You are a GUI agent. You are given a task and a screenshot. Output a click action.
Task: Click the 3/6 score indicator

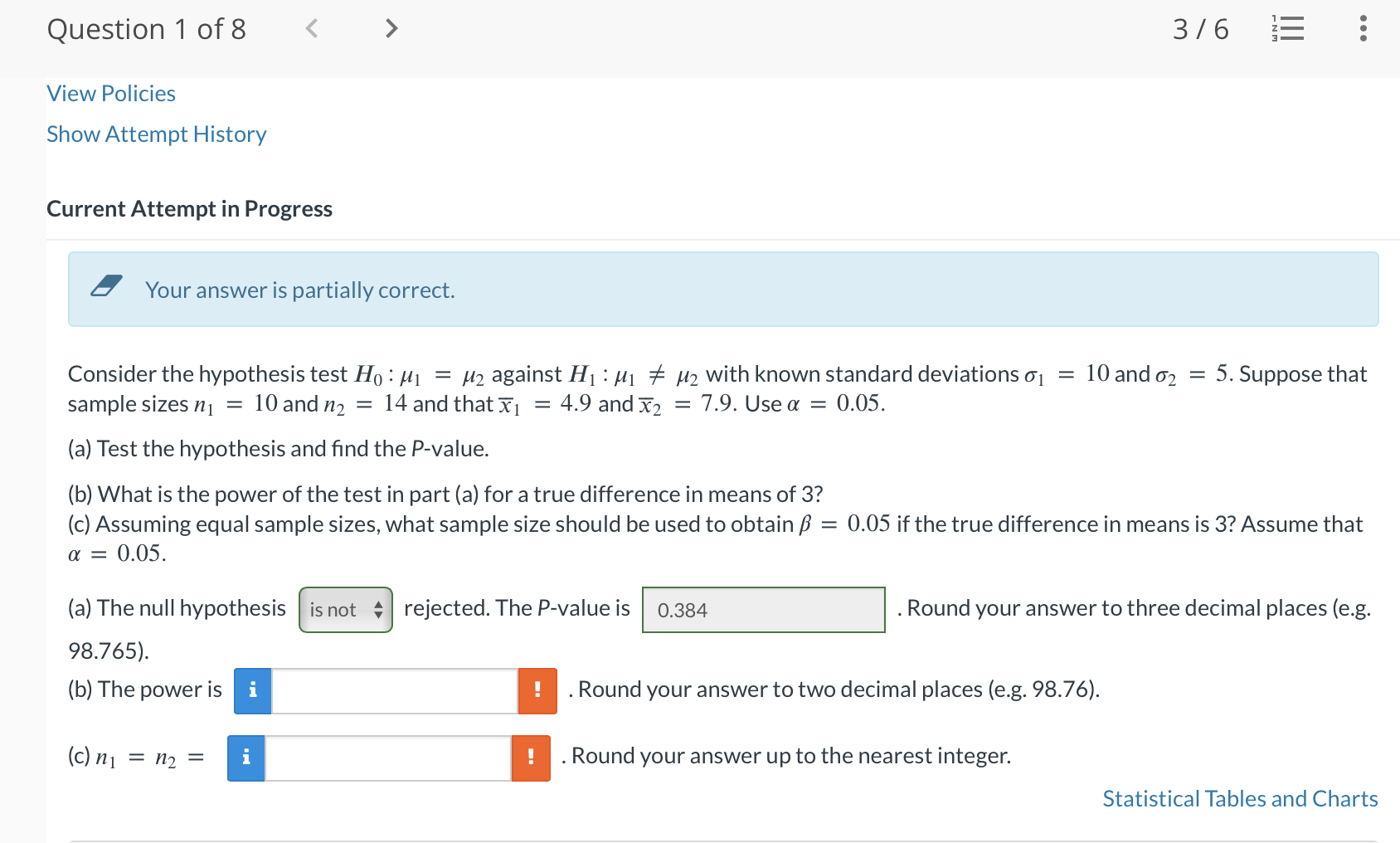(1200, 27)
